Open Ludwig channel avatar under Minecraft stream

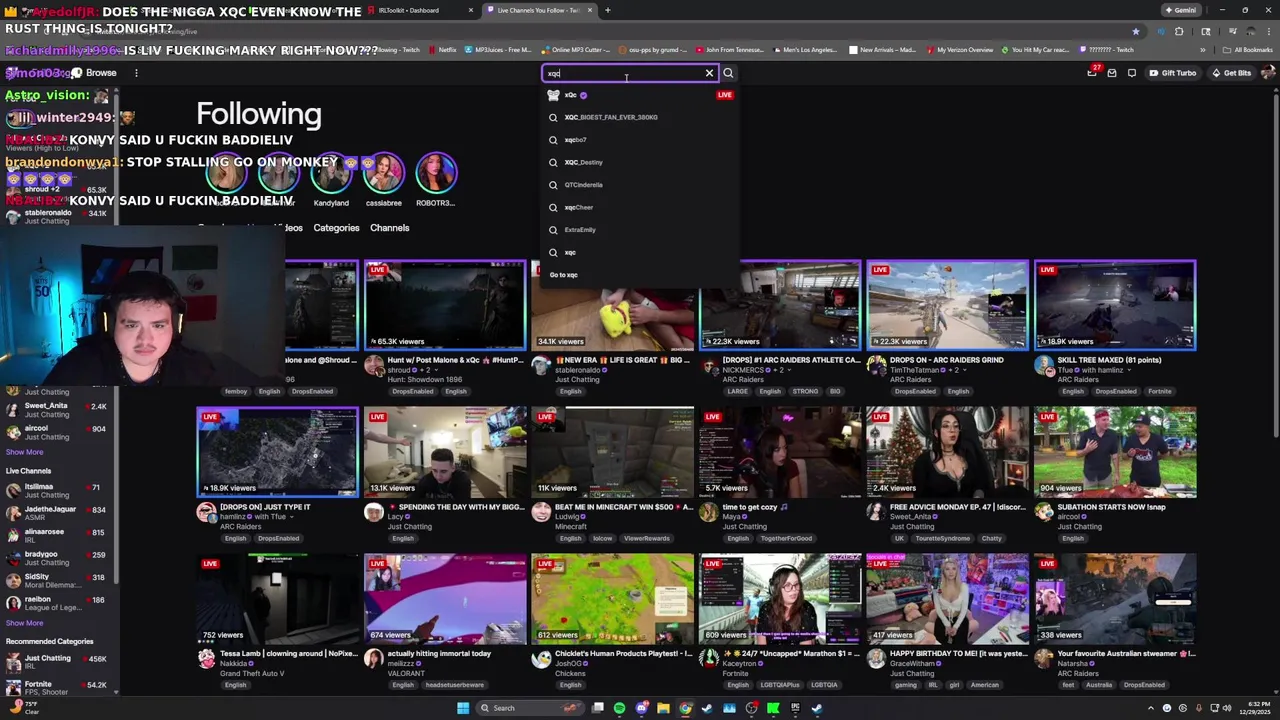point(541,512)
